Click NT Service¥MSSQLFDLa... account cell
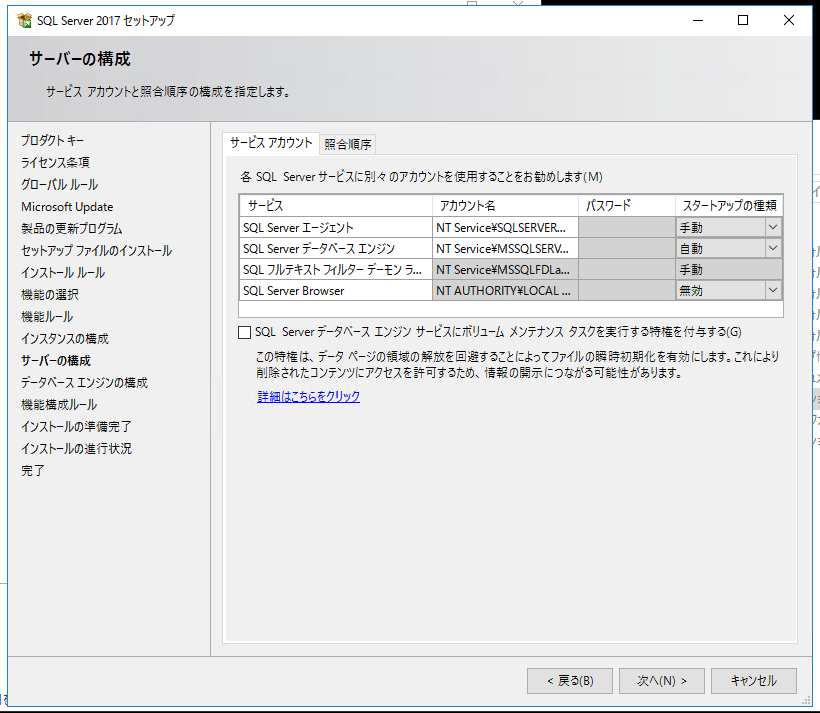The image size is (820, 713). coord(505,269)
